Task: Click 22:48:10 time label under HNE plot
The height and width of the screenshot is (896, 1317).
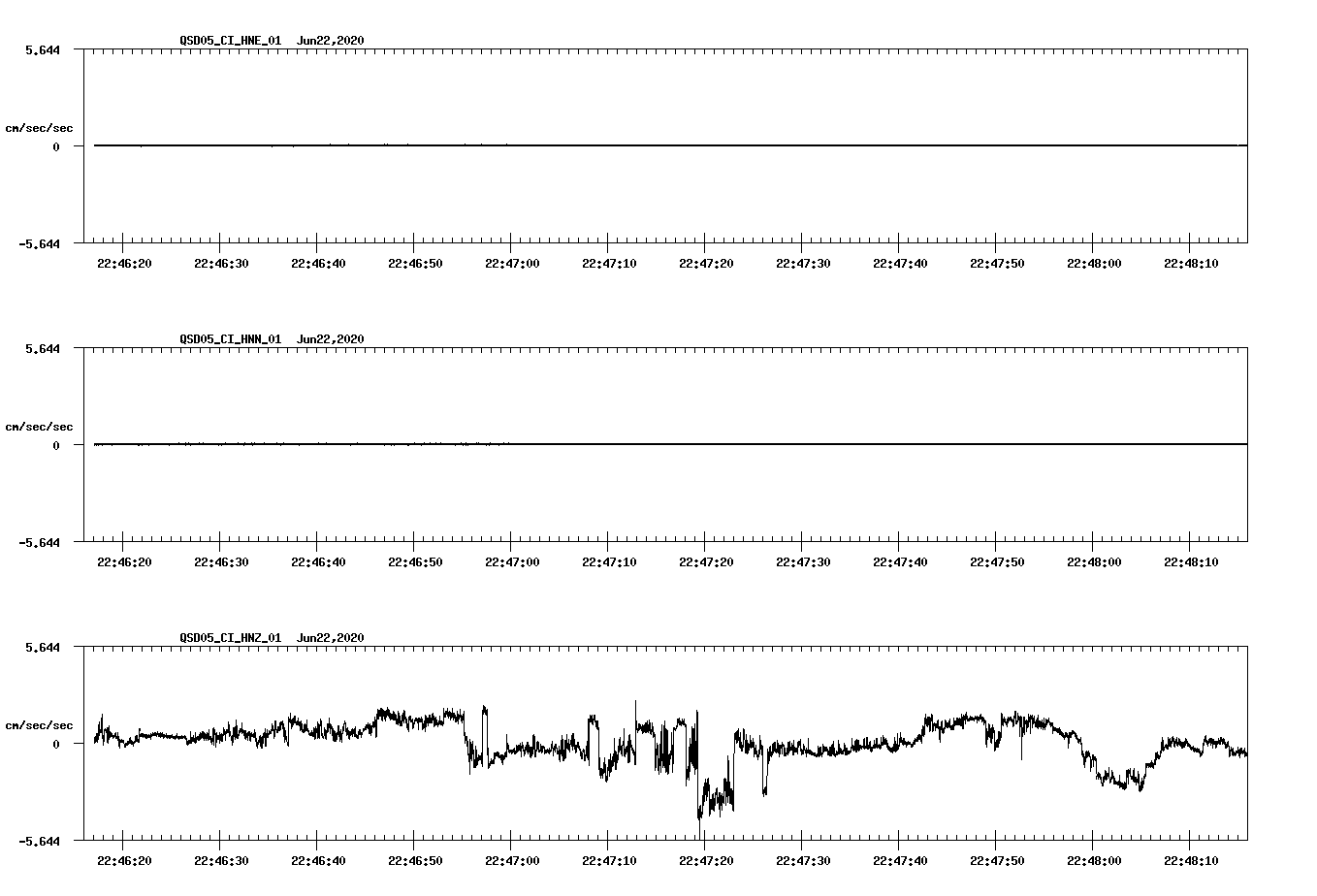Action: (1191, 263)
